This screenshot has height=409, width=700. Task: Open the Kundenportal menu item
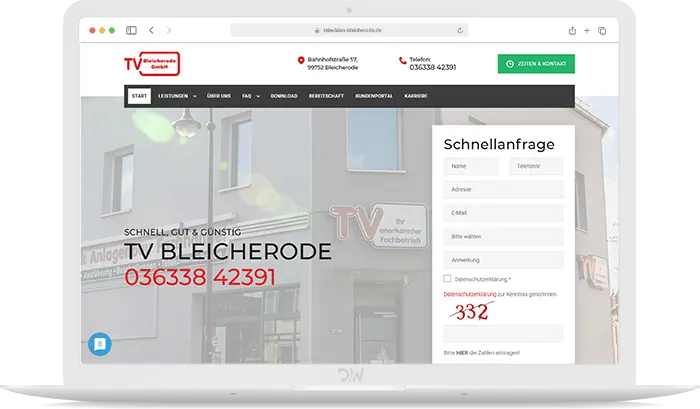pos(374,96)
